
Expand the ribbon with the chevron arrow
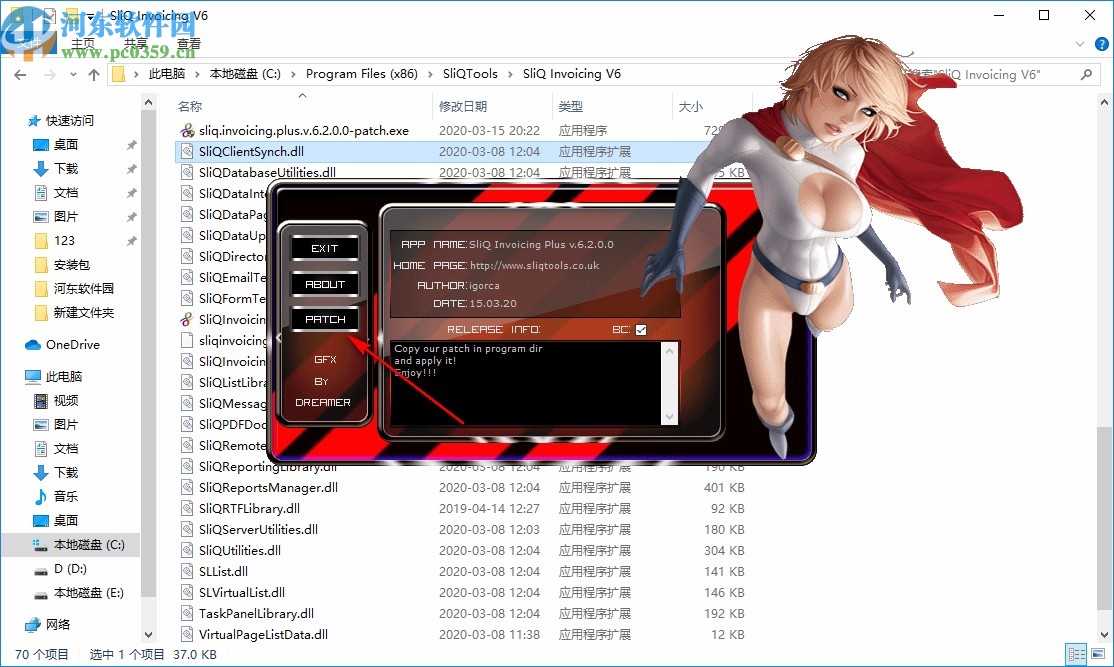[1078, 44]
